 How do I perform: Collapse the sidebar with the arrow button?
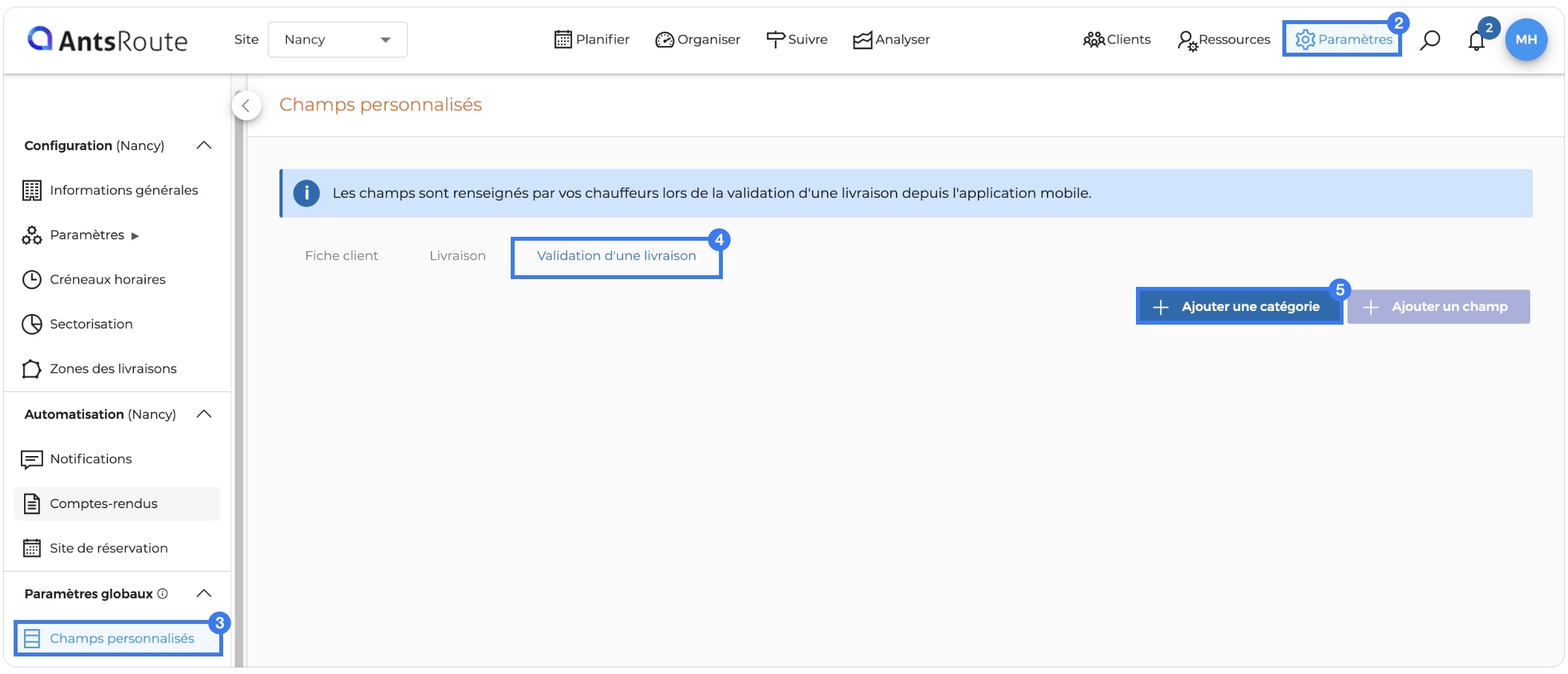(246, 105)
